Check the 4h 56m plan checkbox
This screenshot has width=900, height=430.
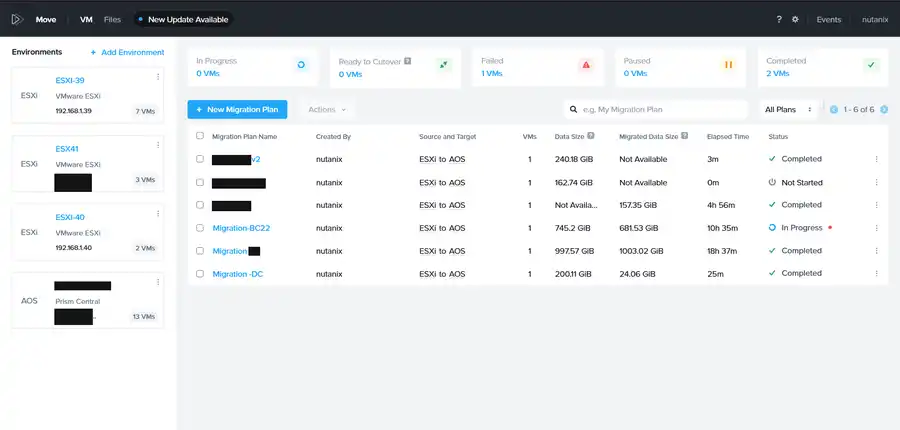click(200, 205)
